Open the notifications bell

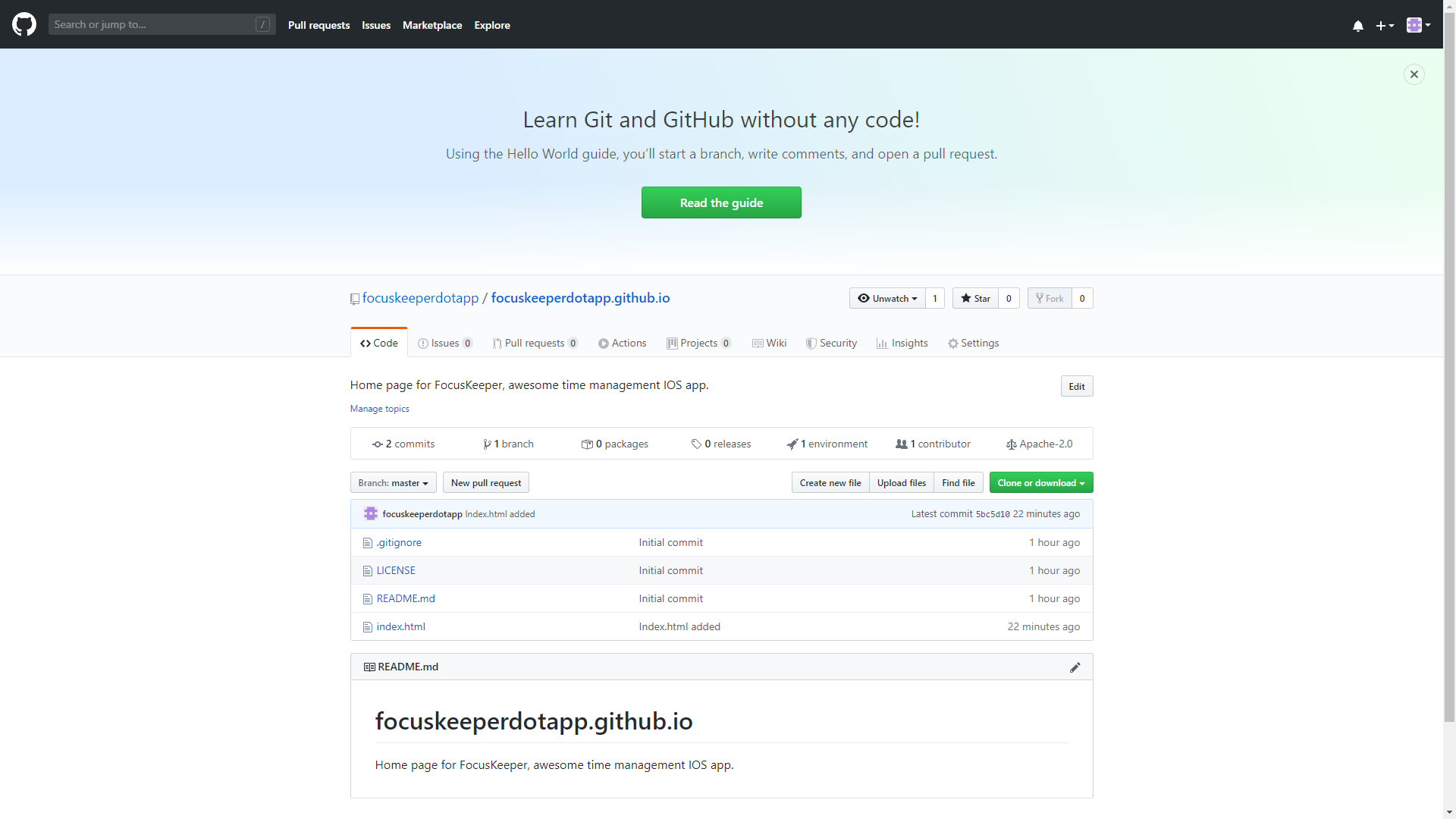click(x=1357, y=26)
